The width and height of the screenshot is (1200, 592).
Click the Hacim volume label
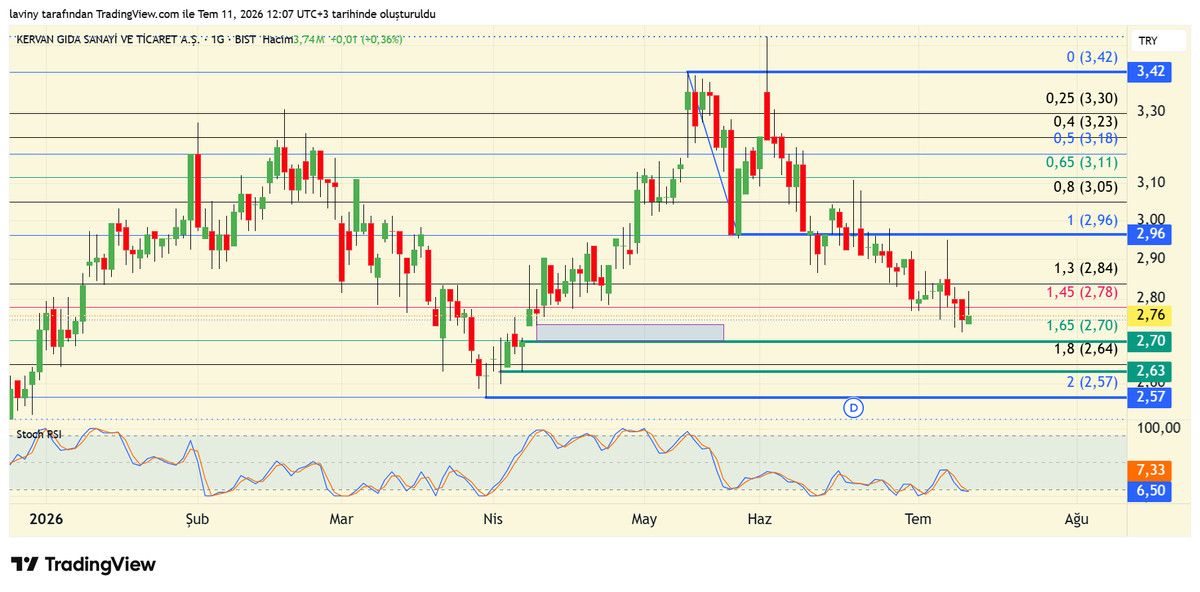278,39
